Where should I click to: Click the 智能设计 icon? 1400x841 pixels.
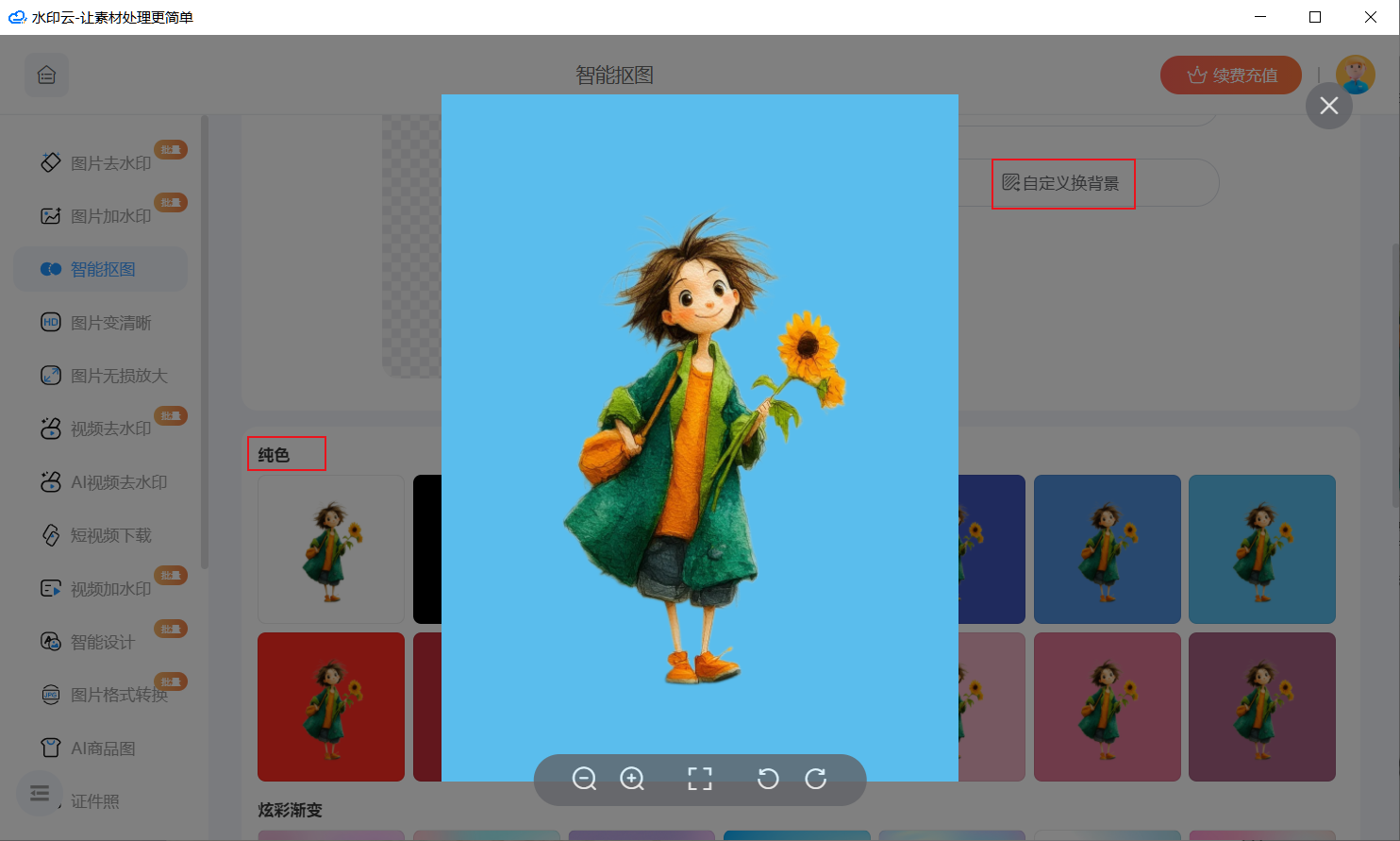click(51, 642)
